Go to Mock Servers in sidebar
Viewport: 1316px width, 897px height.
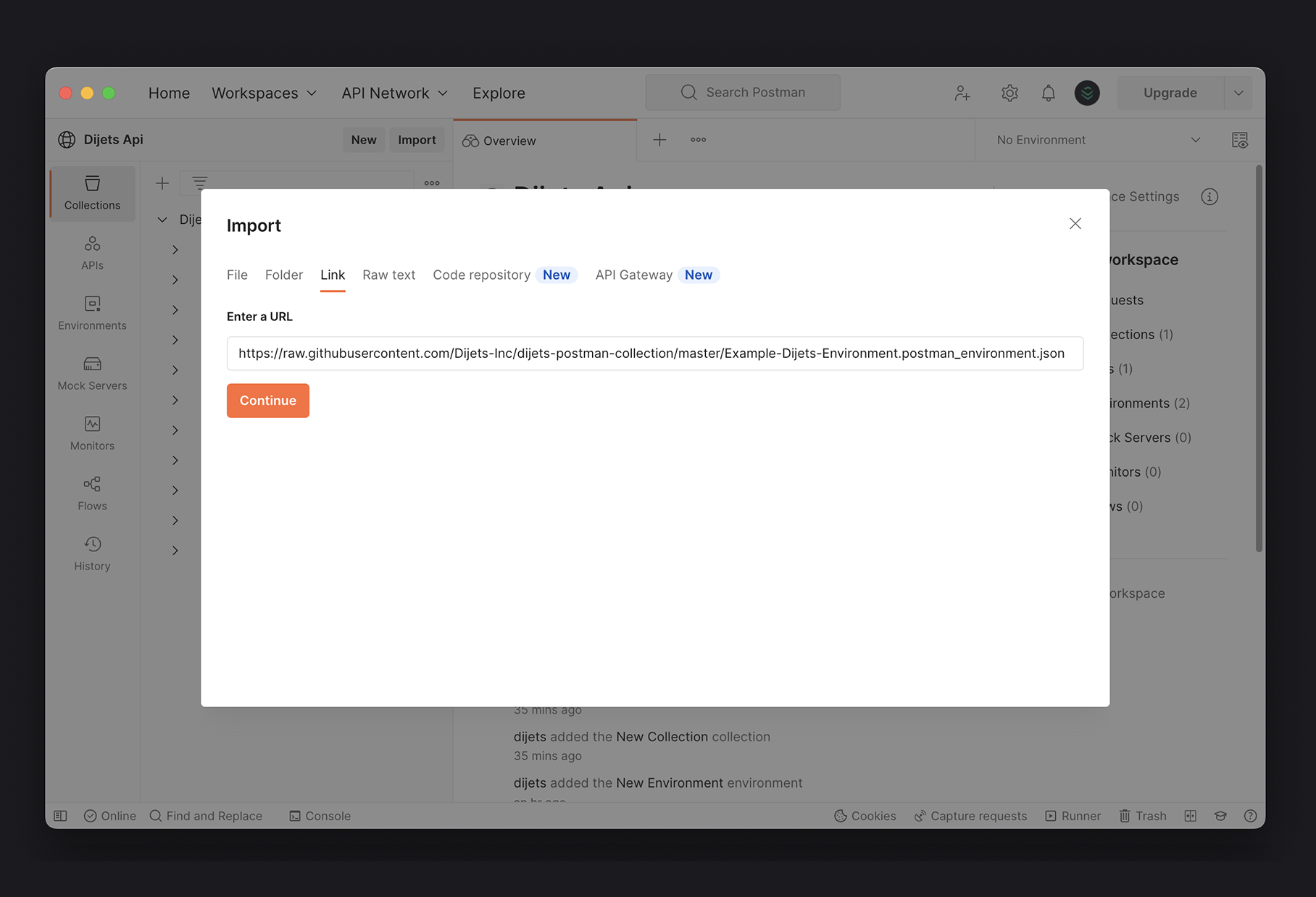[92, 373]
